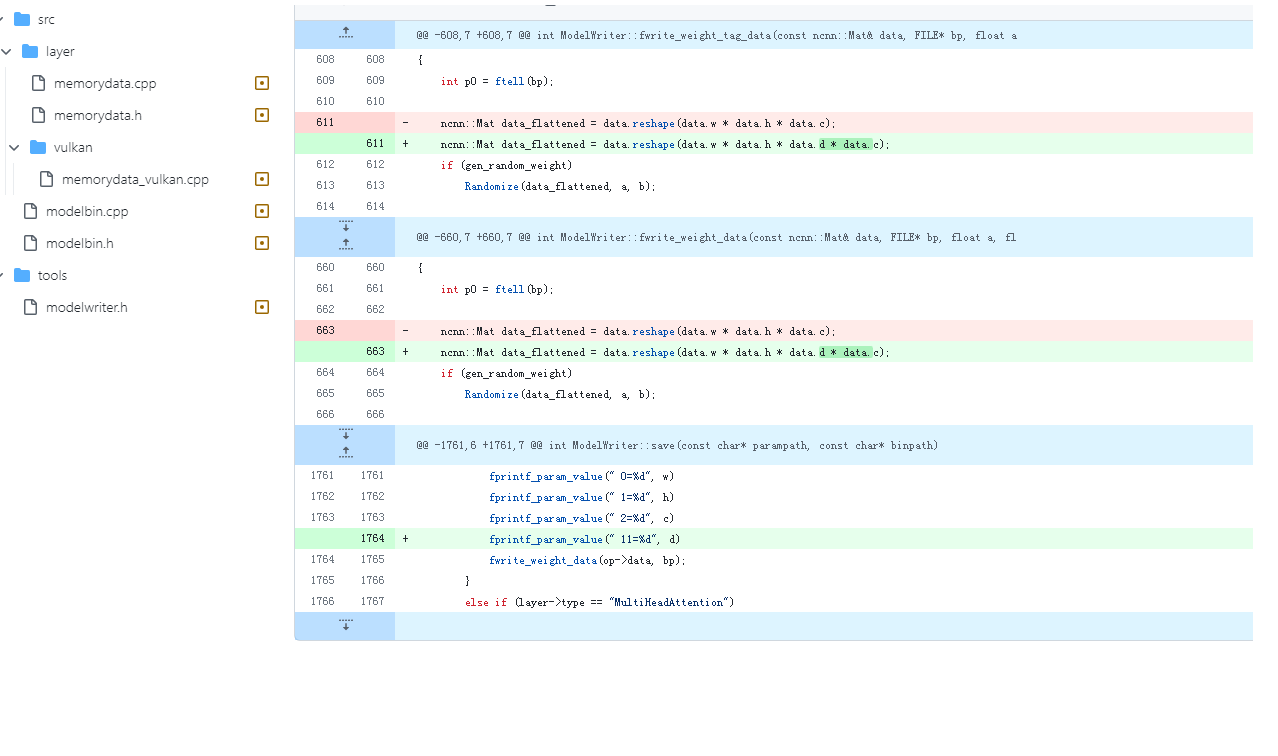
Task: Select new line number 611 on added row
Action: point(375,144)
